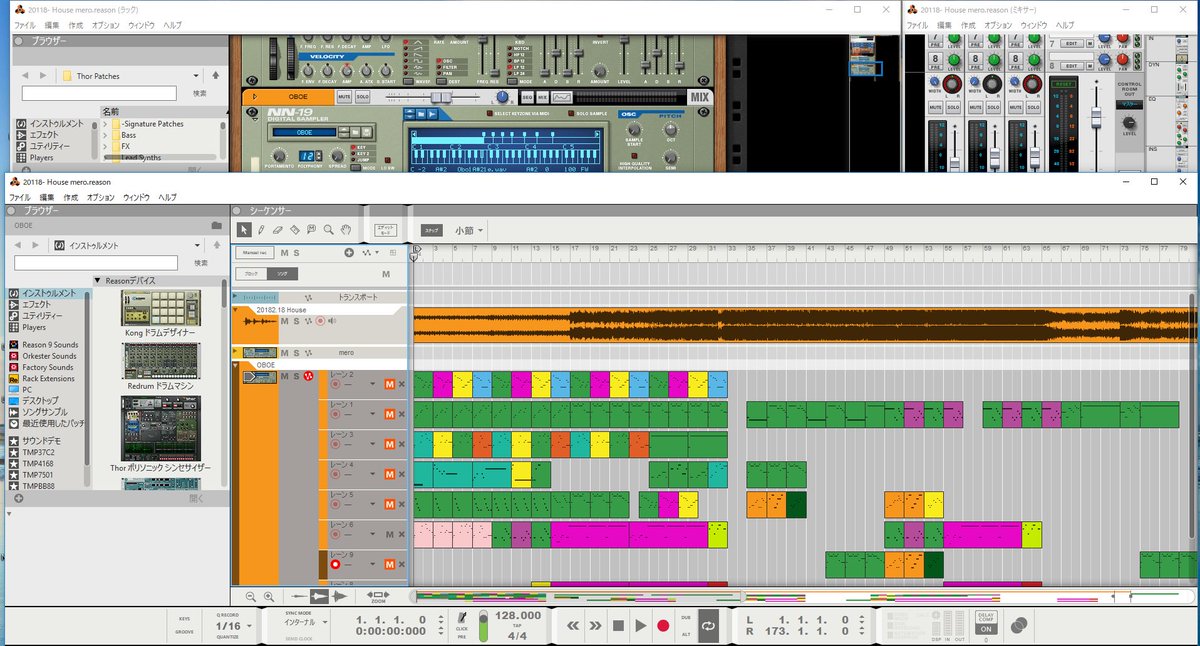Collapse the Reasonデバイス section

(x=97, y=280)
